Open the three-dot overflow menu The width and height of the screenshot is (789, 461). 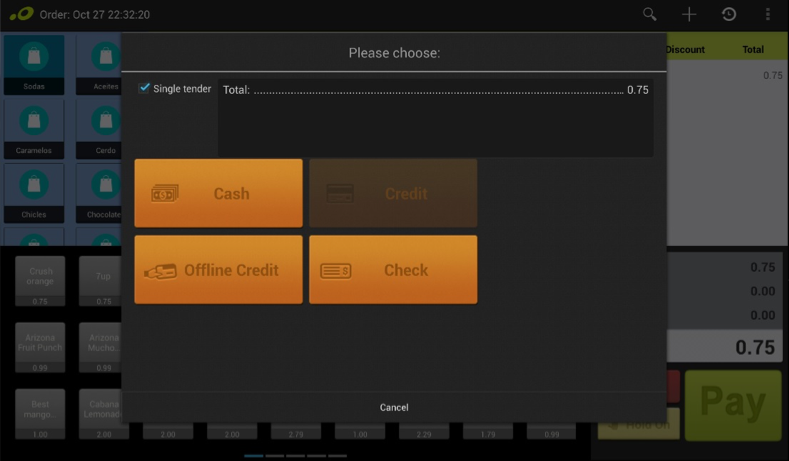(767, 14)
